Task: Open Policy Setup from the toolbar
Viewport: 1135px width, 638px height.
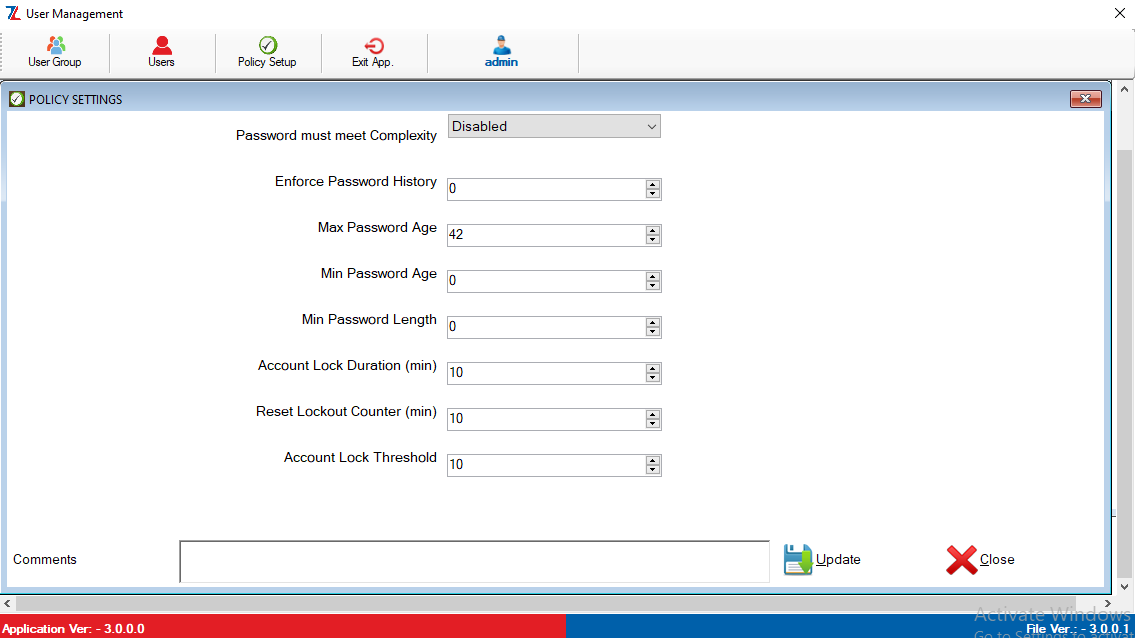Action: (x=267, y=46)
